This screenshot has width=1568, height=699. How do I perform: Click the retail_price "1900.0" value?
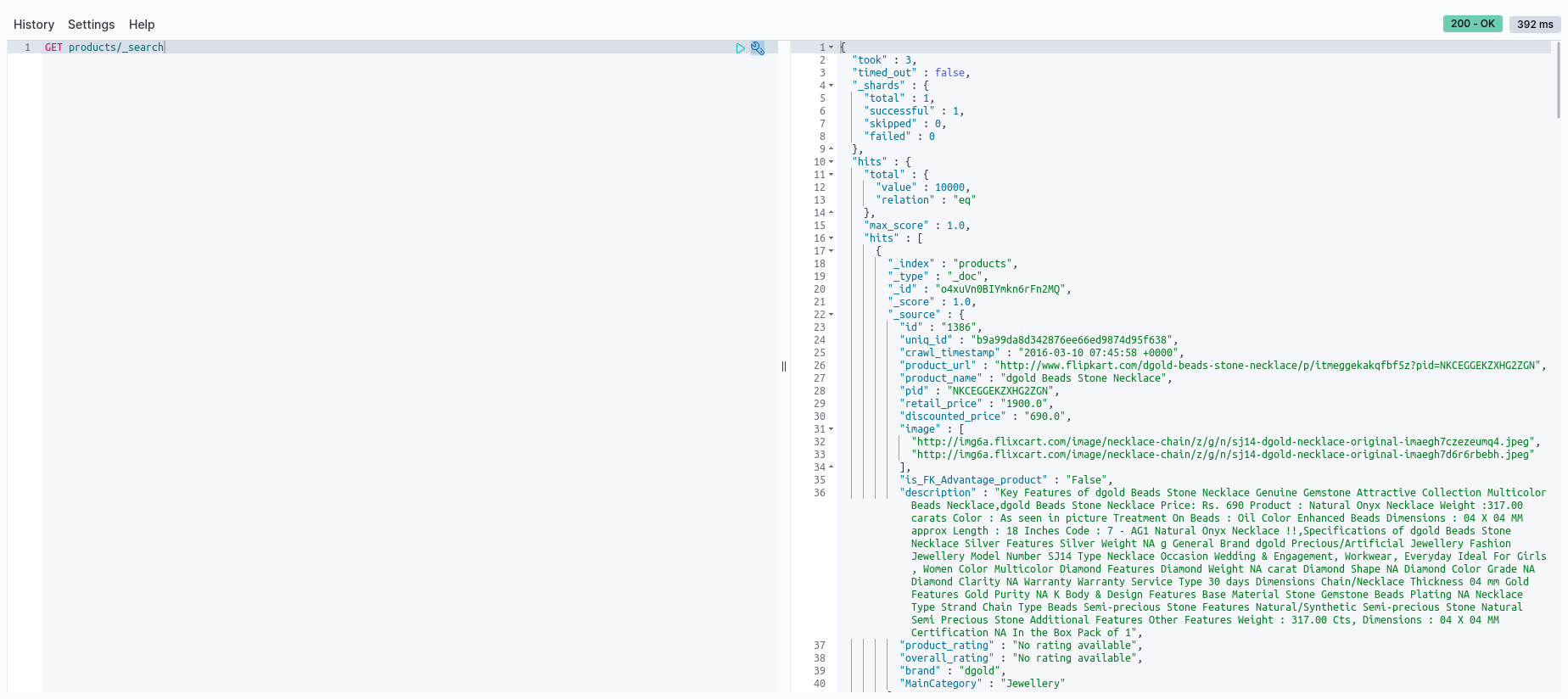tap(1024, 404)
